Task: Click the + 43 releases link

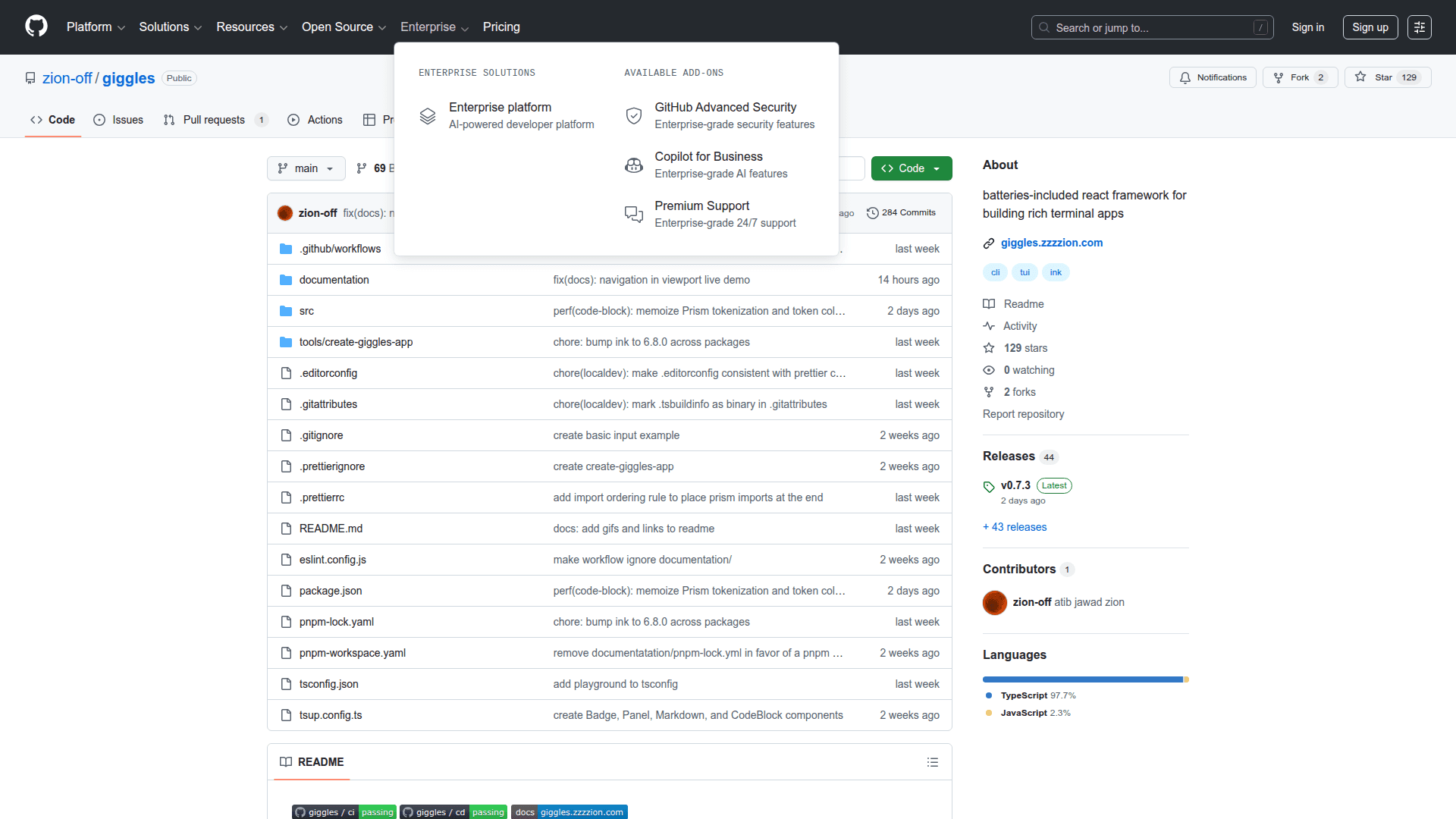Action: click(1015, 527)
